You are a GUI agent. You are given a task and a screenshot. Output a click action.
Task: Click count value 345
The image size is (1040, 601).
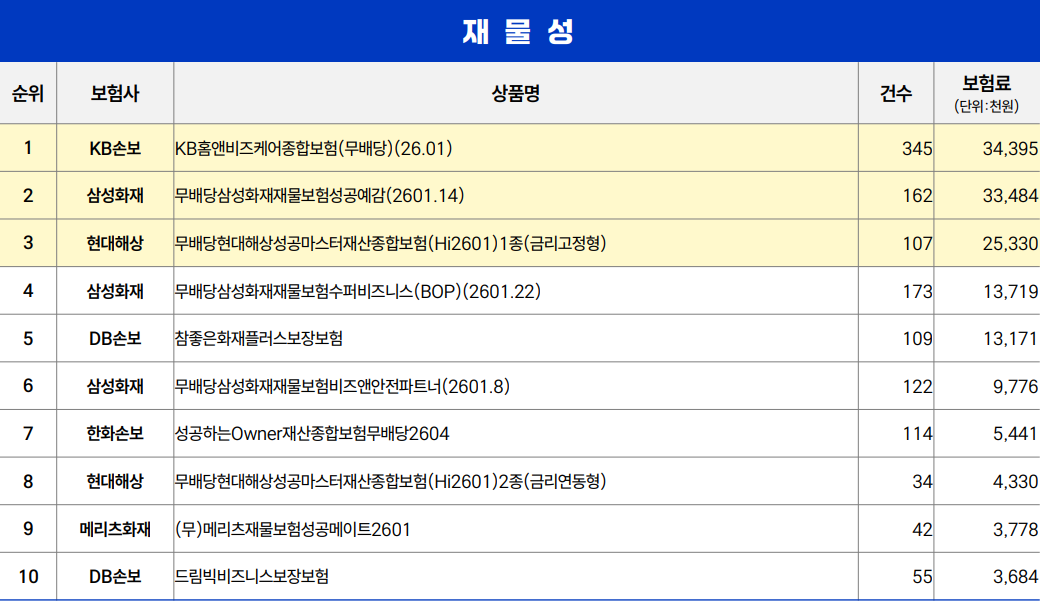point(917,149)
